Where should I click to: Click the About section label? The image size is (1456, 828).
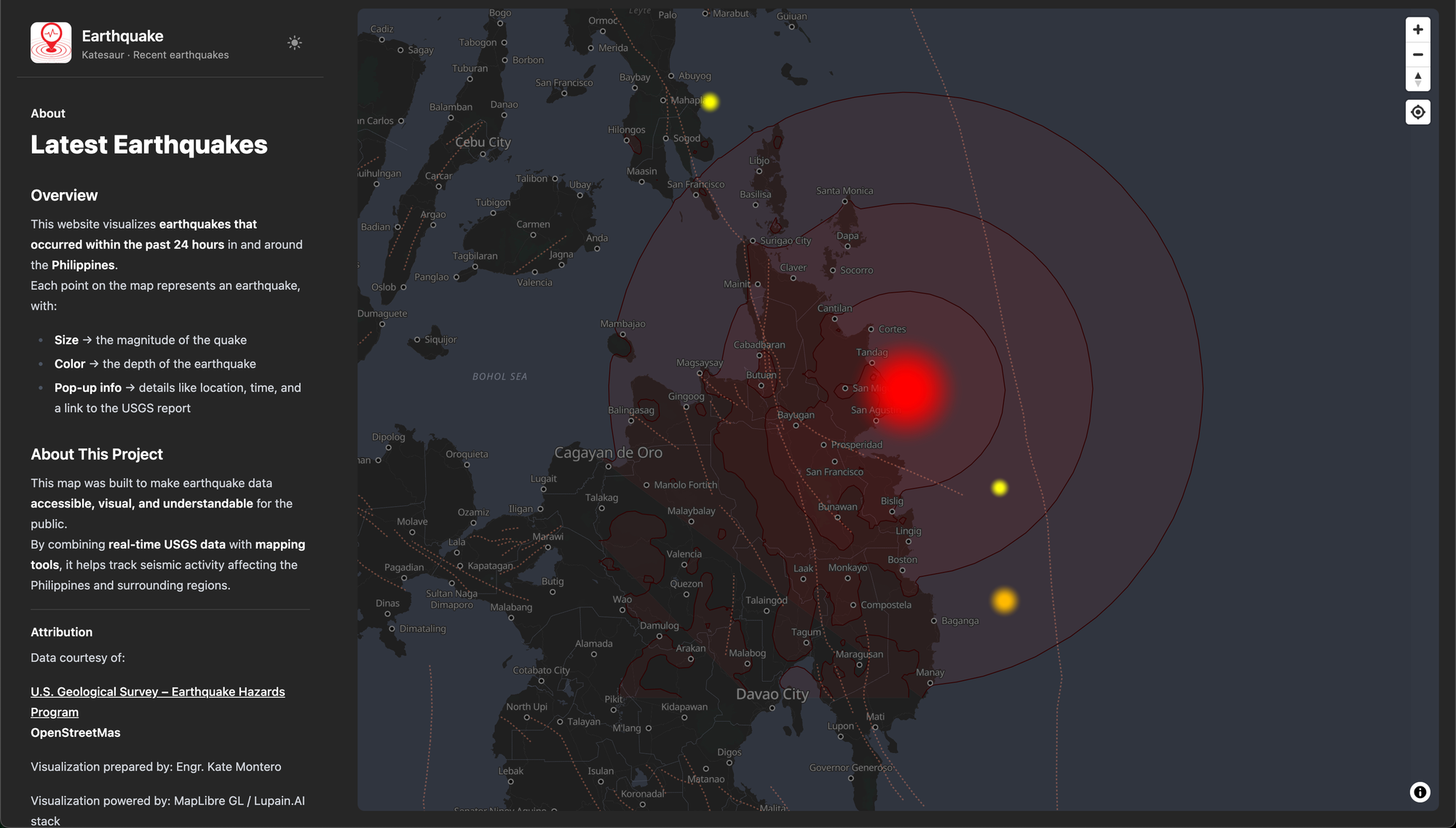[48, 114]
